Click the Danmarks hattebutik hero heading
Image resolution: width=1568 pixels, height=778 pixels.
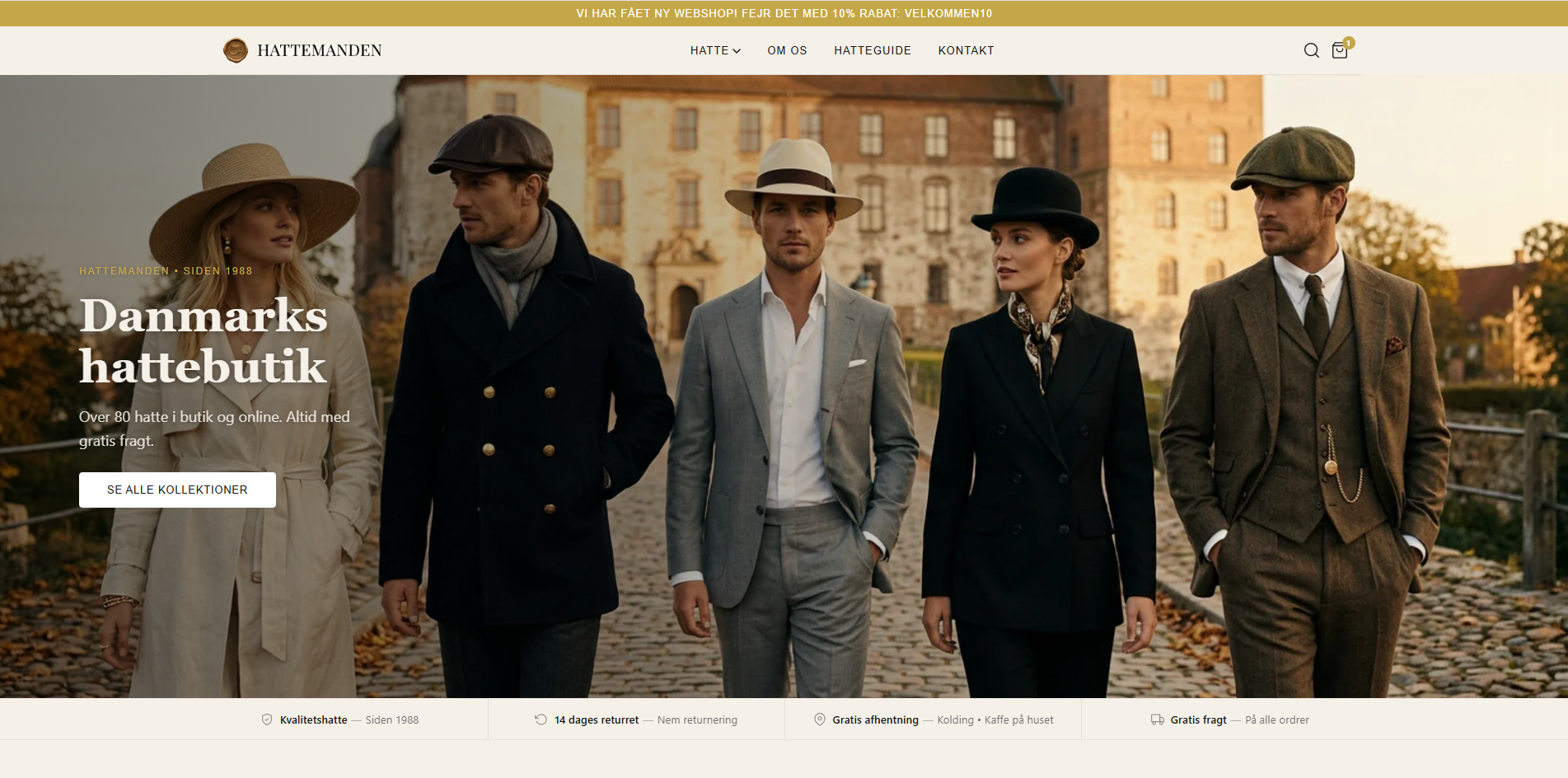[x=204, y=340]
